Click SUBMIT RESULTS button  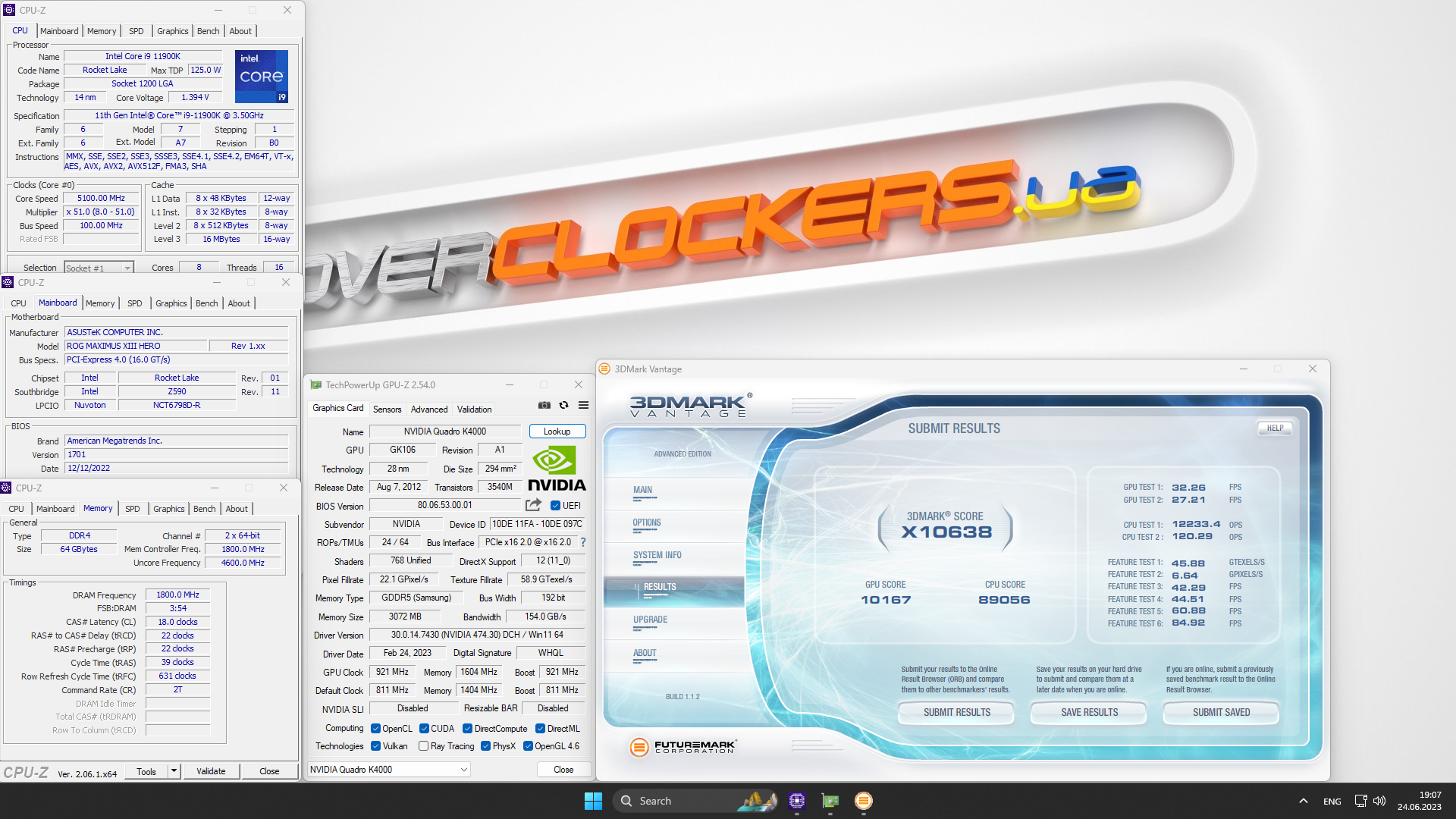point(956,712)
